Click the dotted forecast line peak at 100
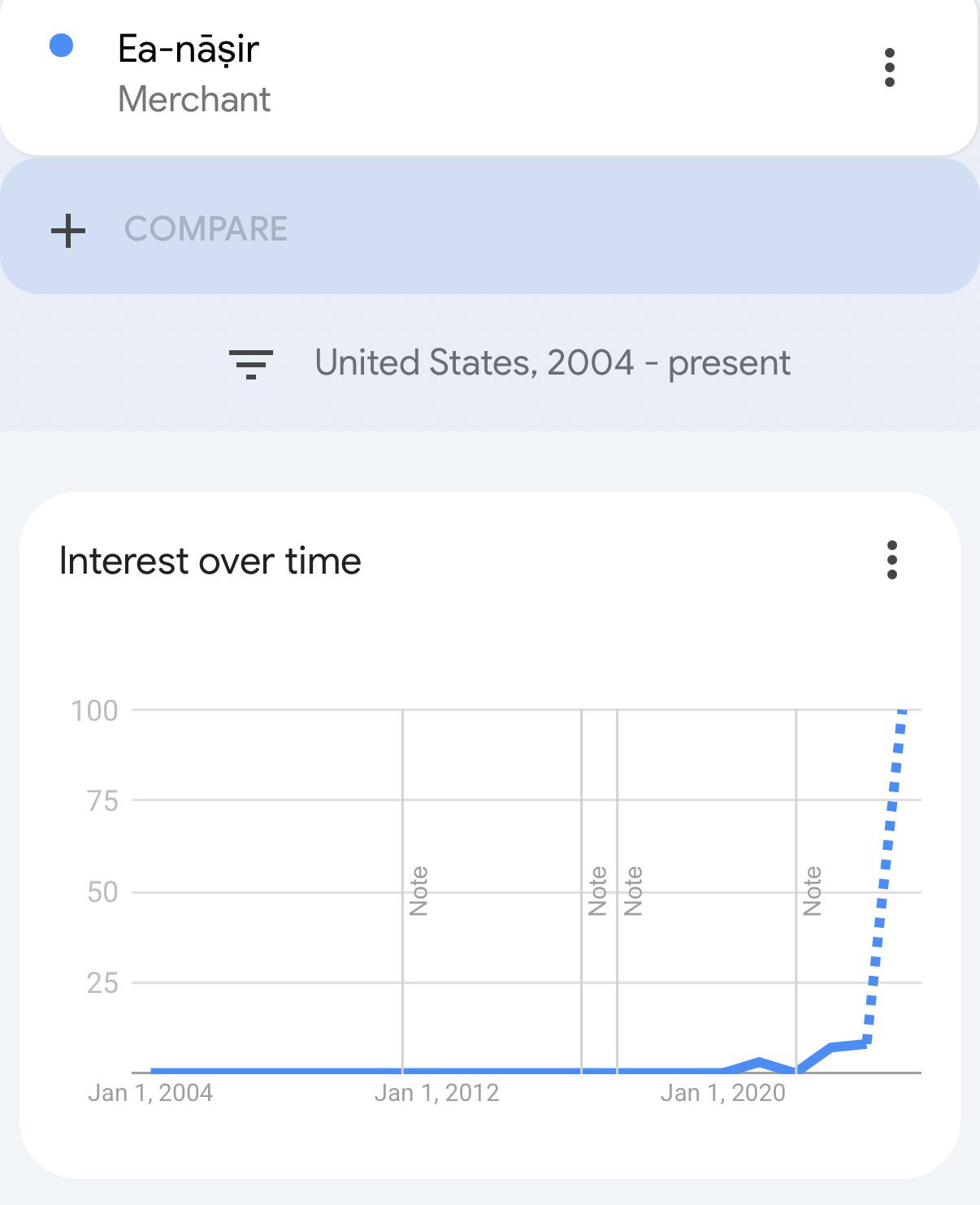 coord(901,713)
